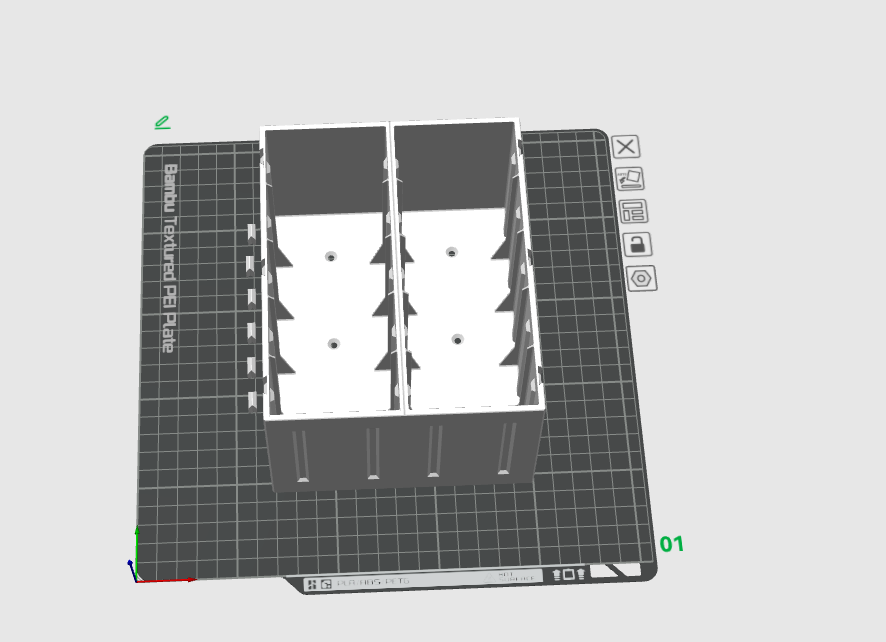Select the two-compartment box model
886x642 pixels.
coord(401,305)
